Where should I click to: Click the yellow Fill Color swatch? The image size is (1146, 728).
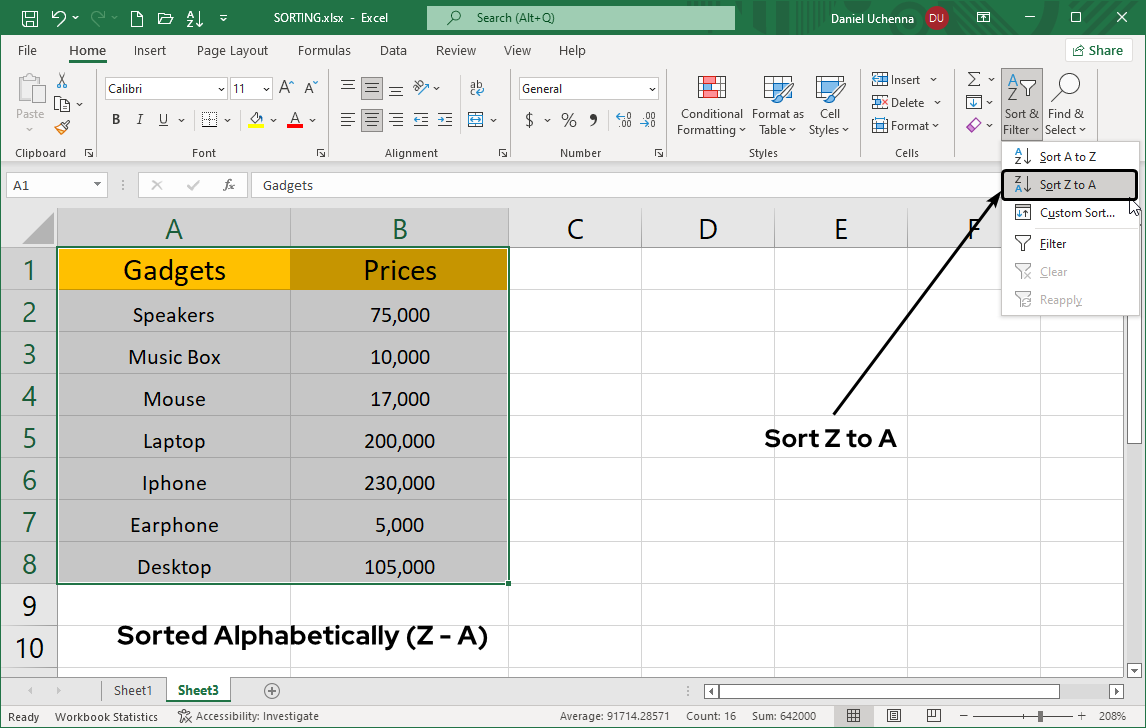point(256,120)
